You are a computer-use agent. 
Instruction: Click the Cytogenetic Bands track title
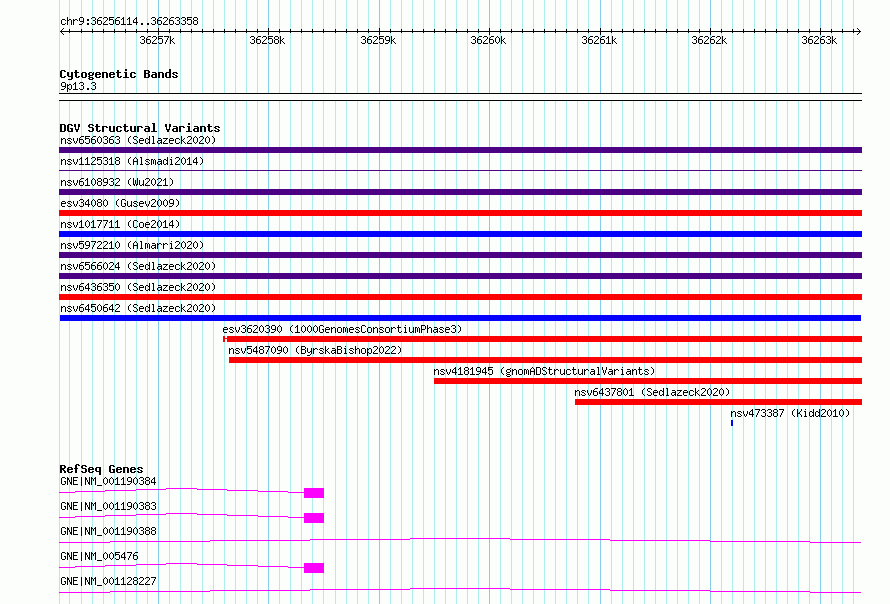click(x=119, y=74)
